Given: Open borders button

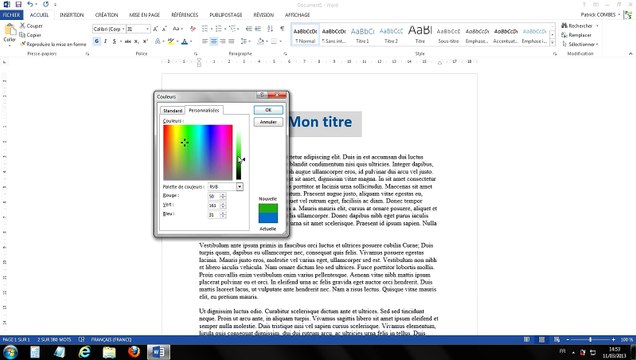Looking at the screenshot, I should [x=274, y=41].
